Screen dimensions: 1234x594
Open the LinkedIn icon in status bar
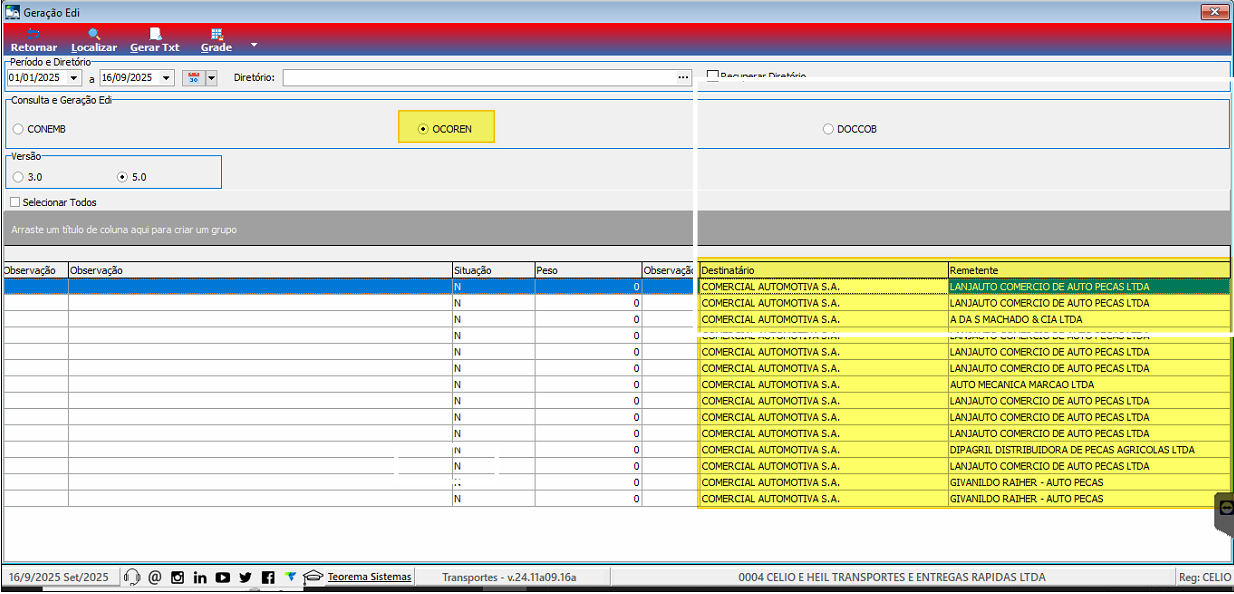(200, 577)
